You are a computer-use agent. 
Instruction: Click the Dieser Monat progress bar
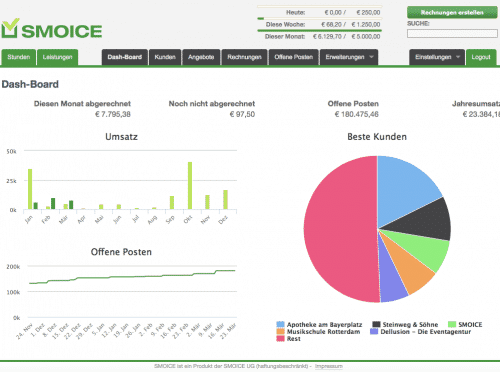point(319,30)
